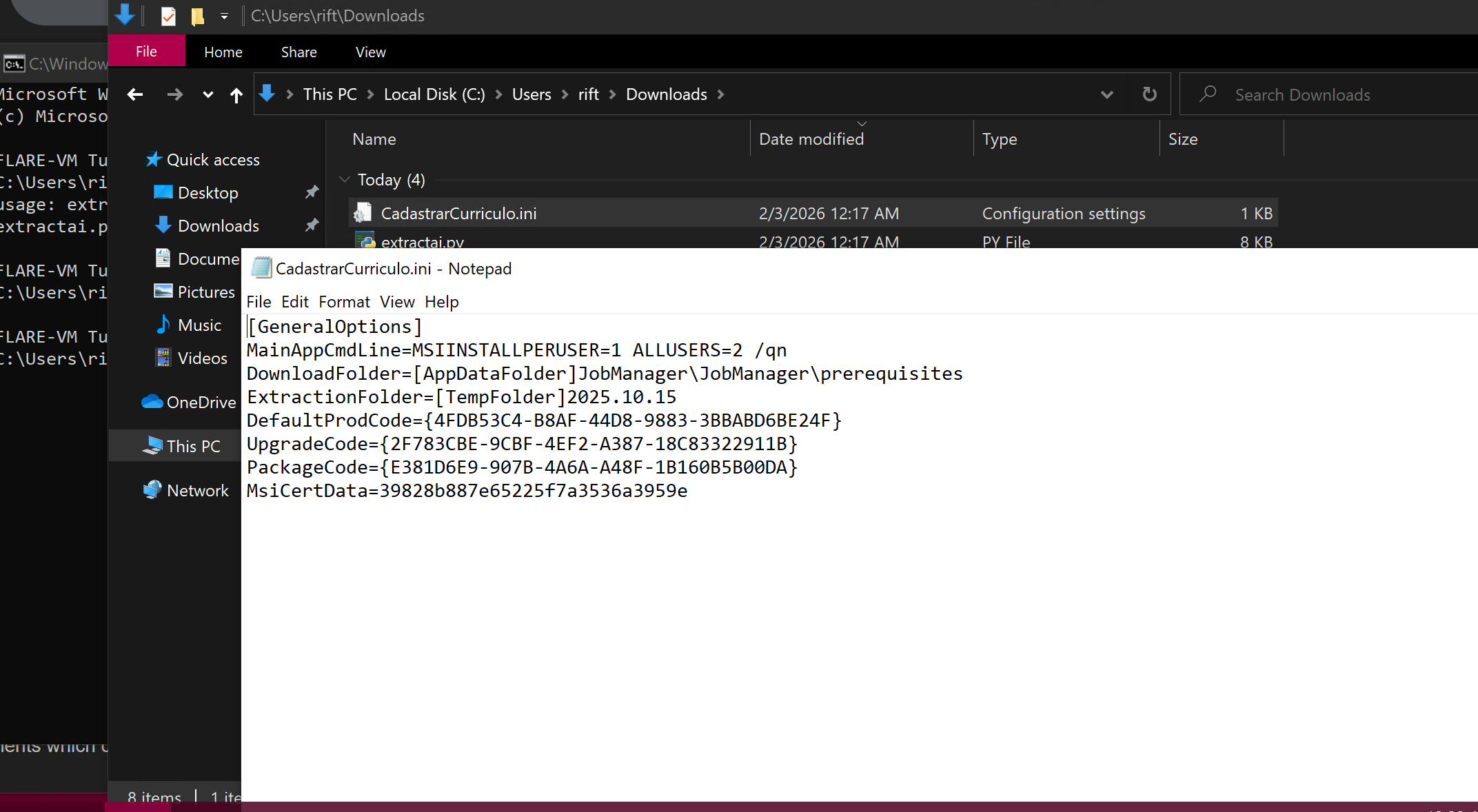Open Desktop in navigation pane
Image resolution: width=1478 pixels, height=812 pixels.
pos(207,193)
